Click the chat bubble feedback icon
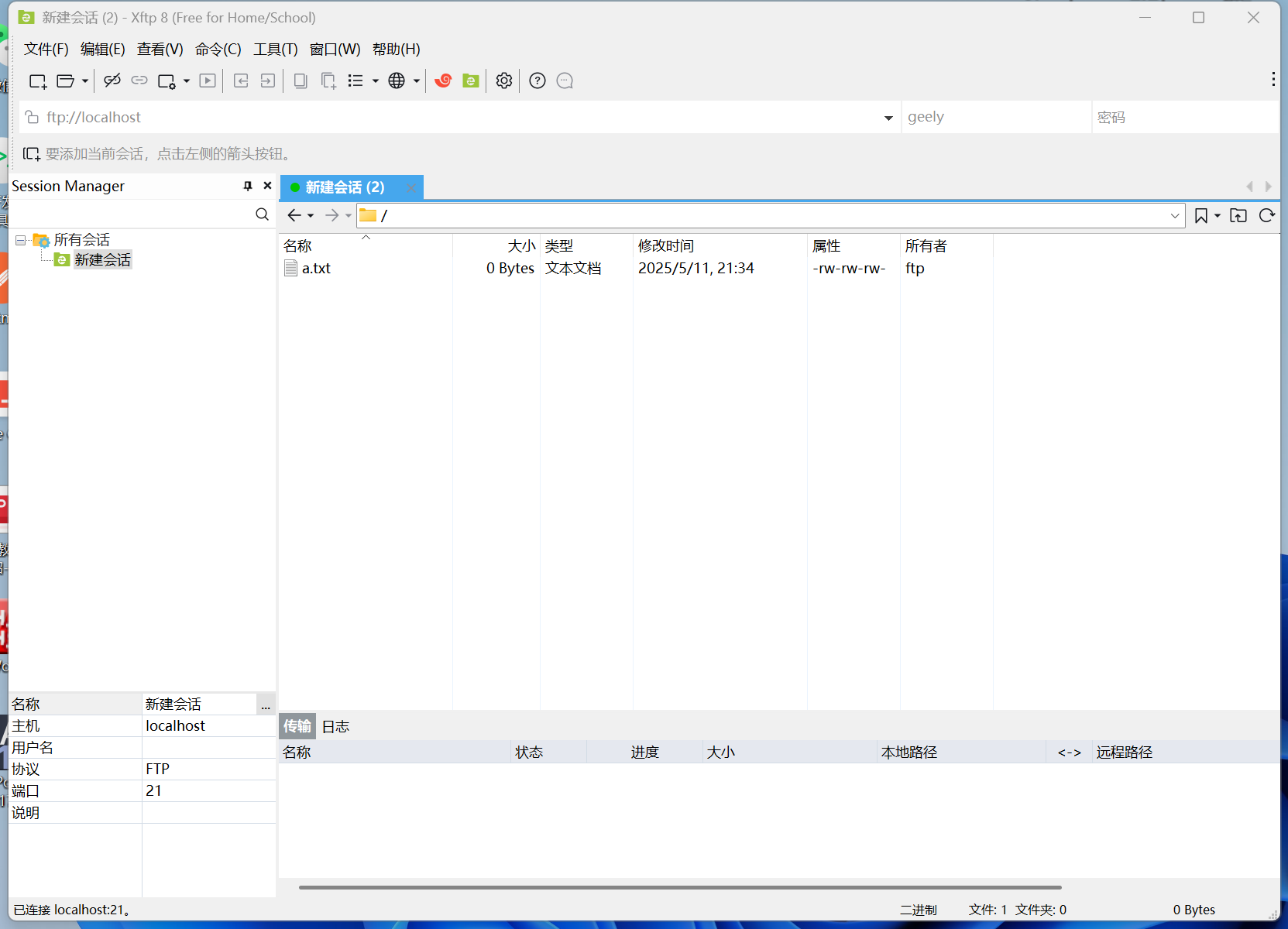 (x=565, y=81)
